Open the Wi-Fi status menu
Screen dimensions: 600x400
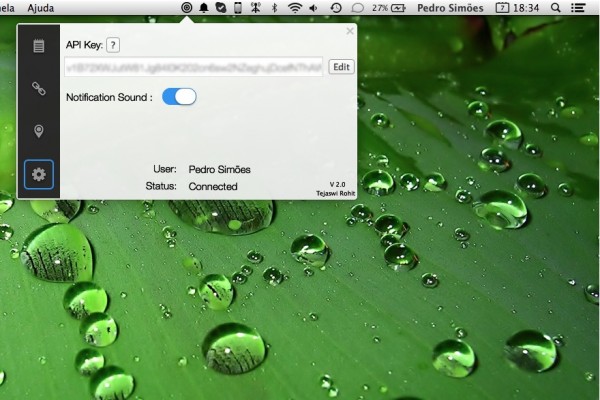pos(295,8)
